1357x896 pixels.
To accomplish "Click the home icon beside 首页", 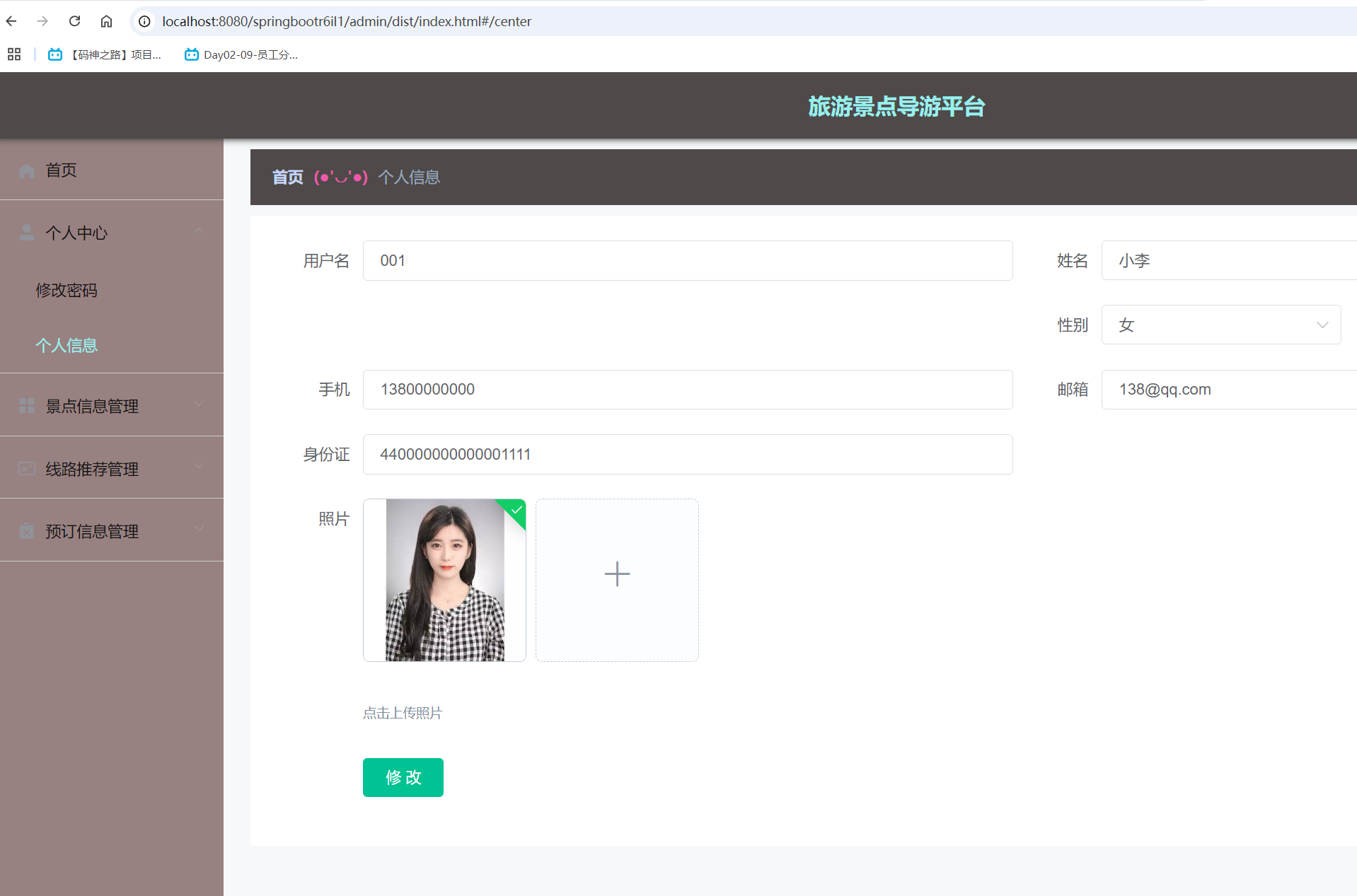I will pyautogui.click(x=26, y=170).
